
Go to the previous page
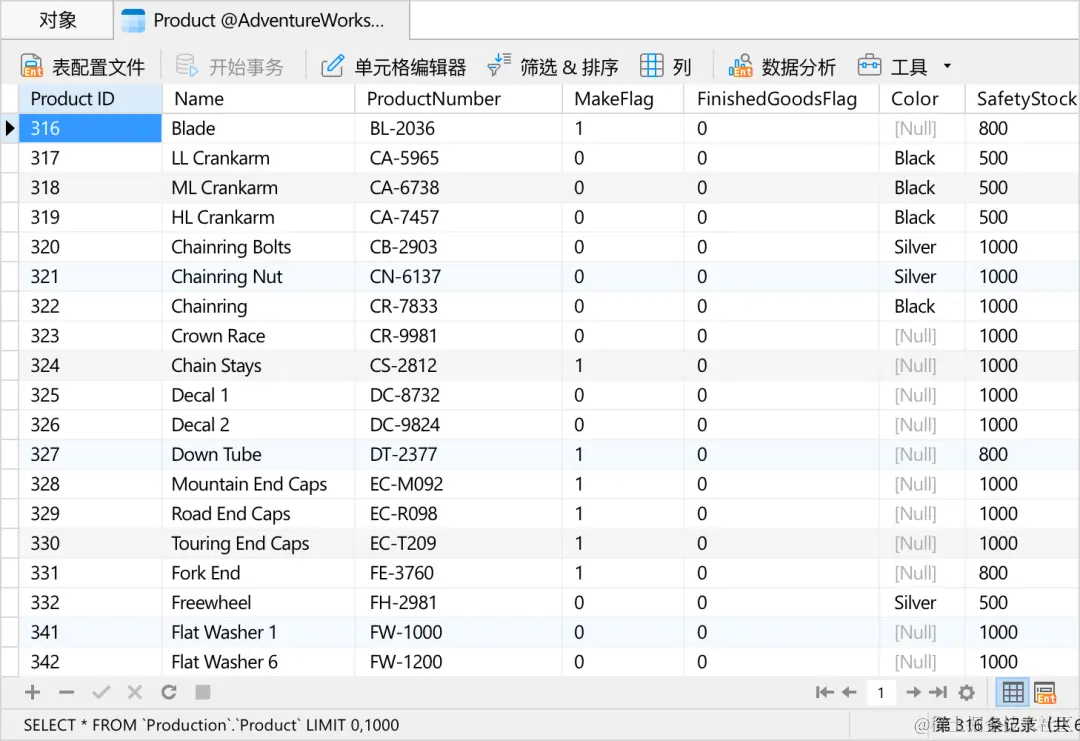pyautogui.click(x=849, y=692)
